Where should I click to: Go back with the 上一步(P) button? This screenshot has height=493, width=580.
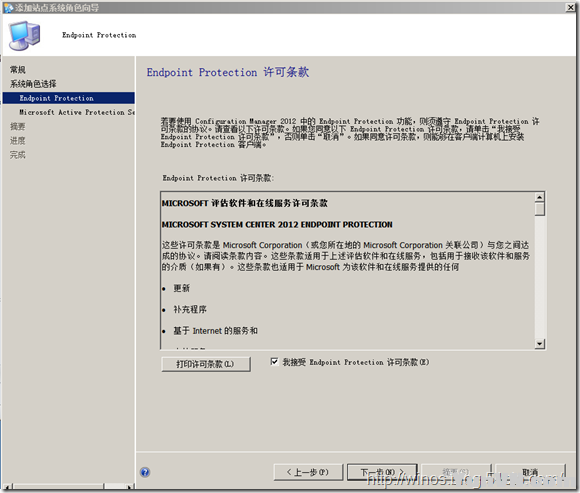[x=308, y=472]
